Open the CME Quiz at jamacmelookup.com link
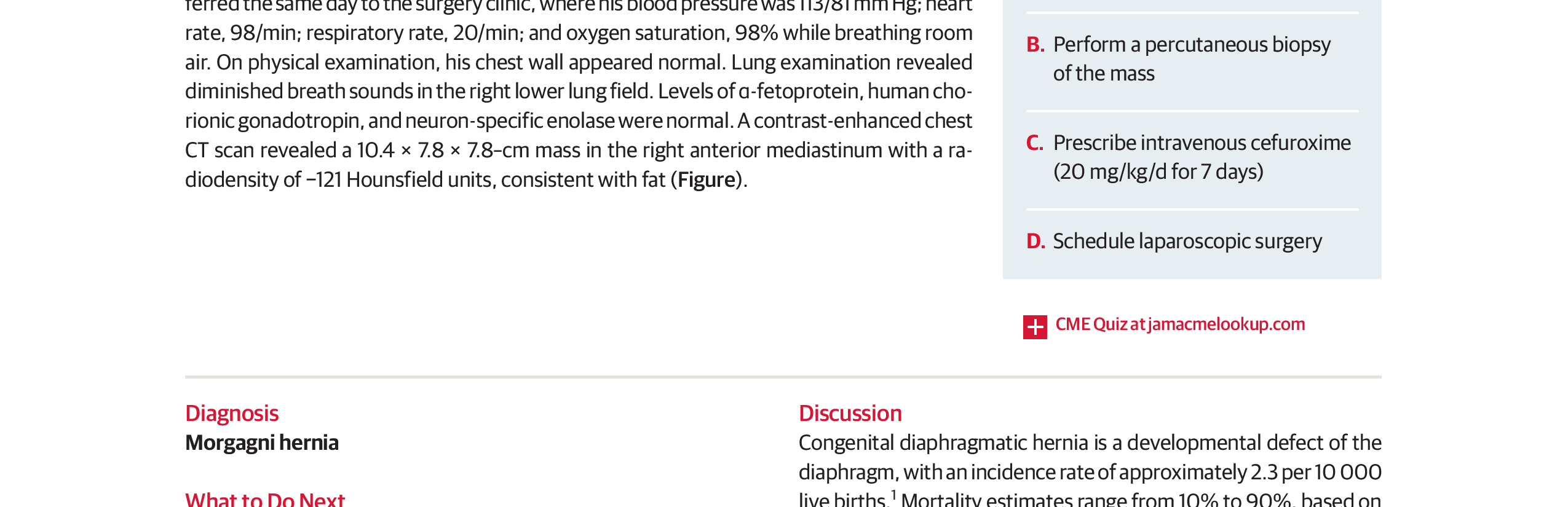Screen dimensions: 1568x507 click(1179, 324)
